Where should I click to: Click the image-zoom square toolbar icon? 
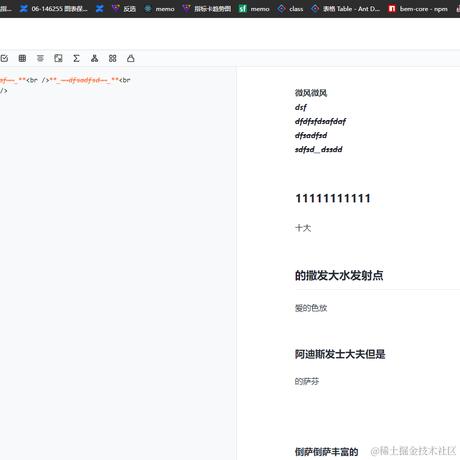point(58,59)
